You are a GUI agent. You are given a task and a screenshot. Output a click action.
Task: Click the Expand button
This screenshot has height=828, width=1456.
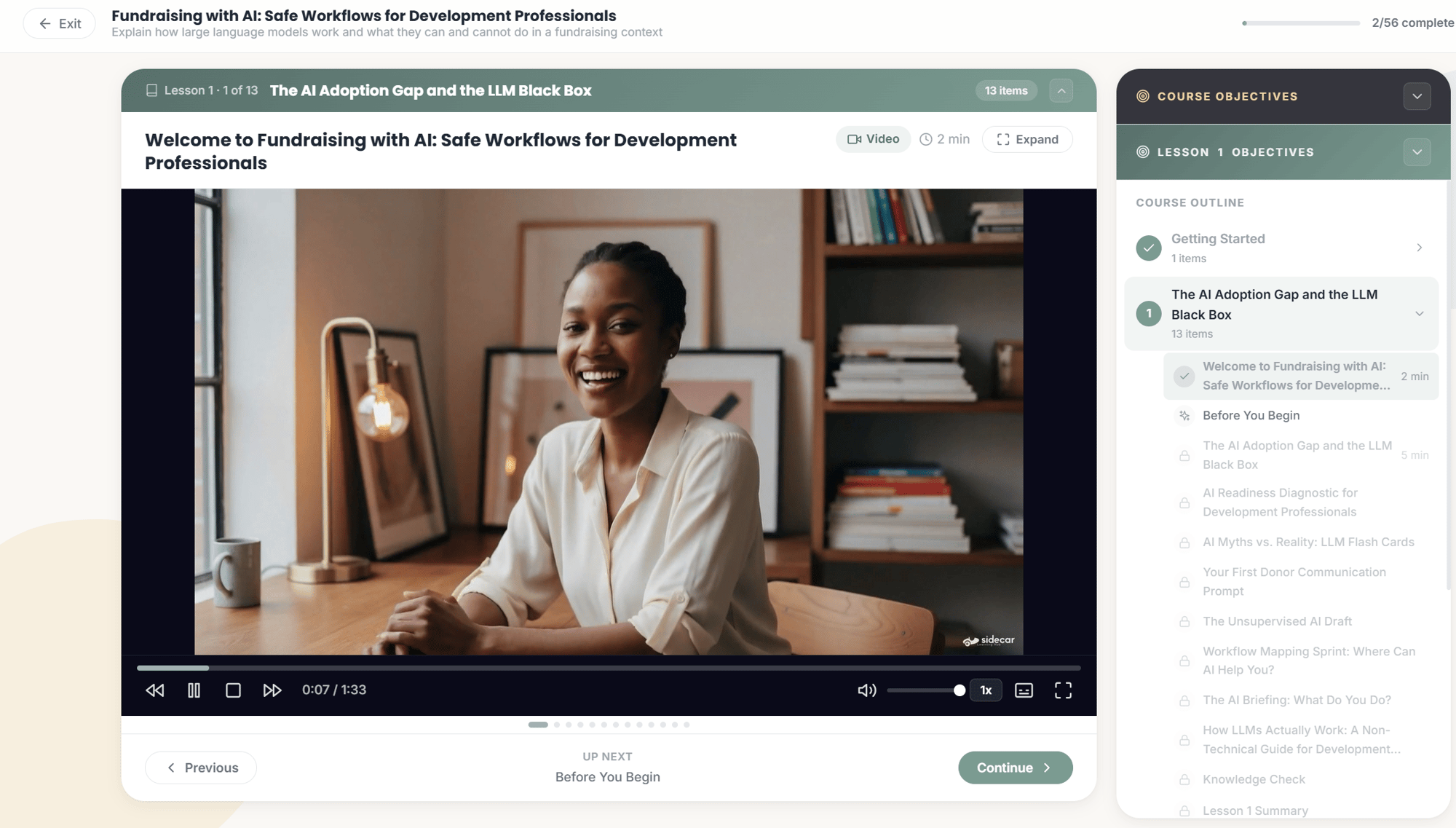click(x=1027, y=139)
